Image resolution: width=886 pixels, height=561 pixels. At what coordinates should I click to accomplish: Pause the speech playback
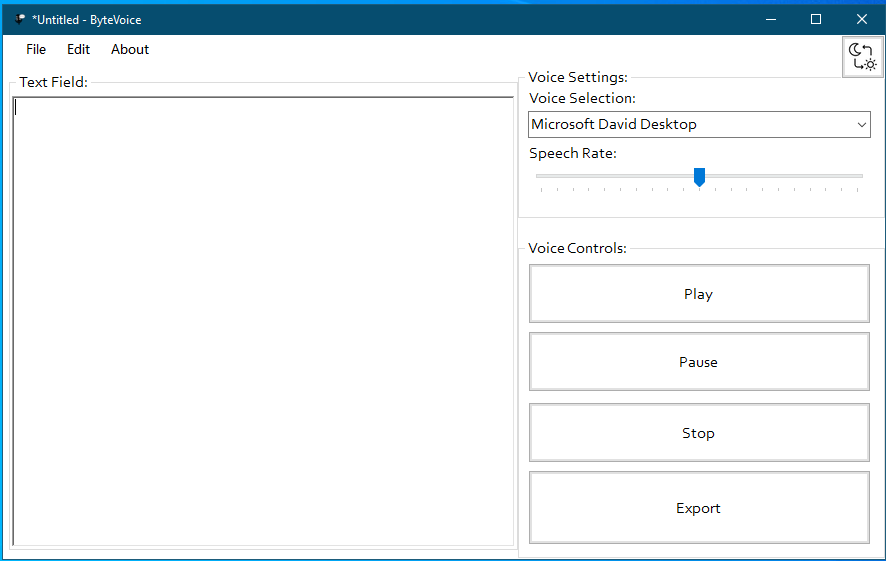click(699, 362)
